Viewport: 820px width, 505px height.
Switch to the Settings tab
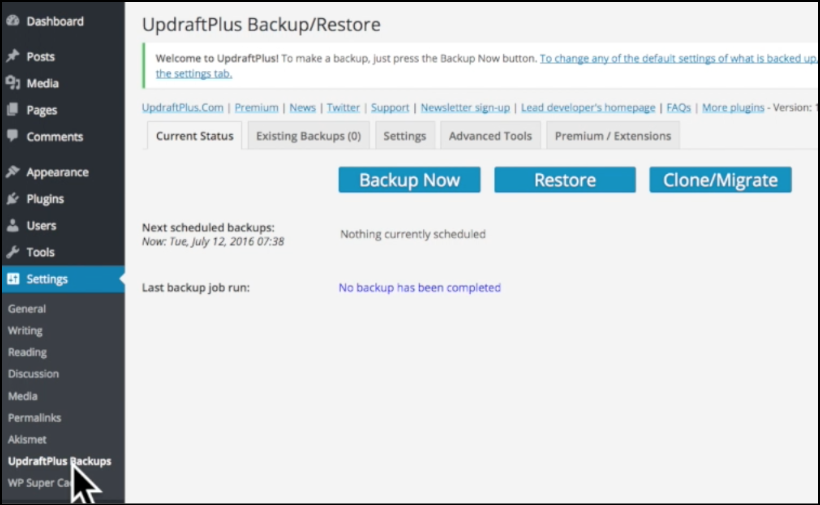pos(405,136)
